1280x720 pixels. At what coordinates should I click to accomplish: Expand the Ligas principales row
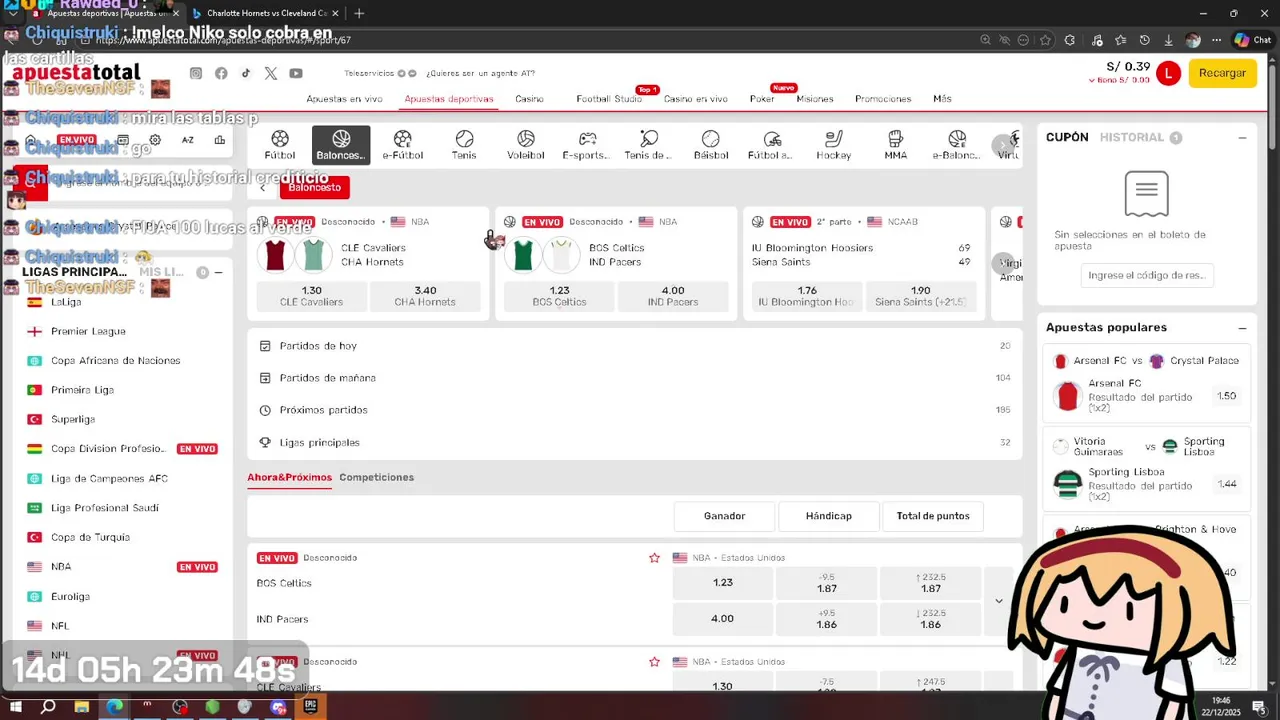point(635,442)
